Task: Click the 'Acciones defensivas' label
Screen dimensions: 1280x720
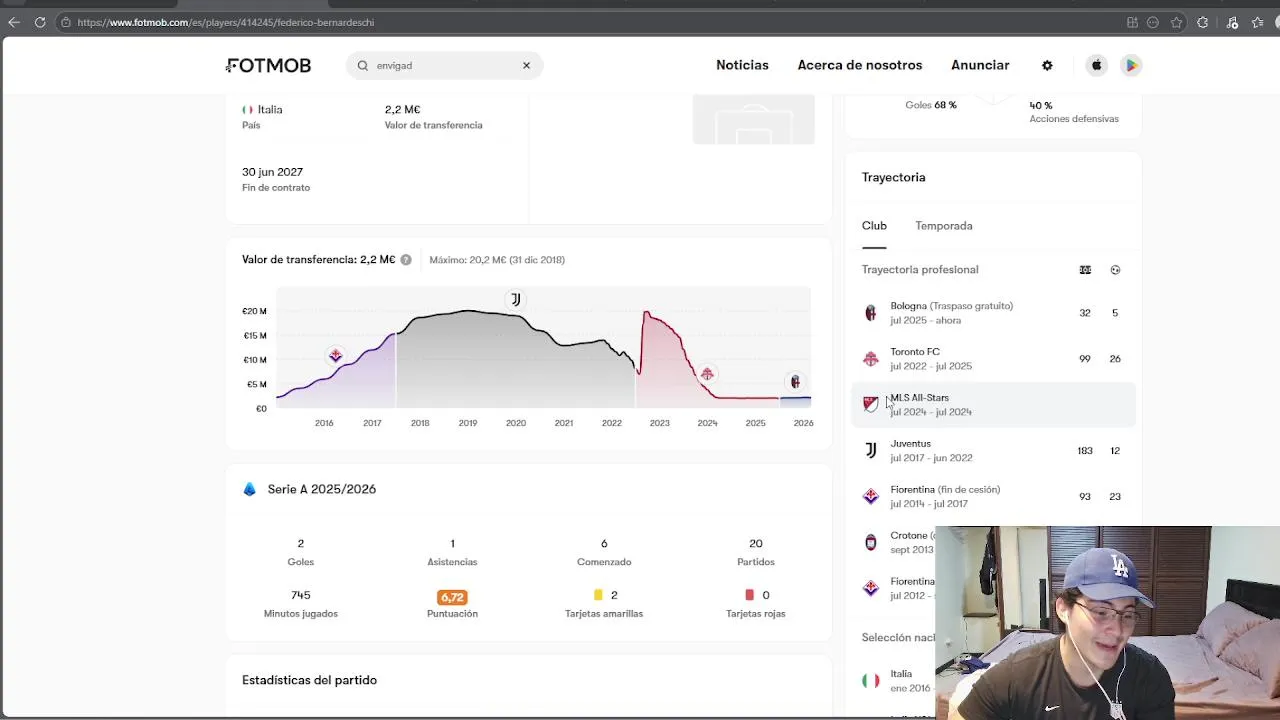Action: [1074, 119]
